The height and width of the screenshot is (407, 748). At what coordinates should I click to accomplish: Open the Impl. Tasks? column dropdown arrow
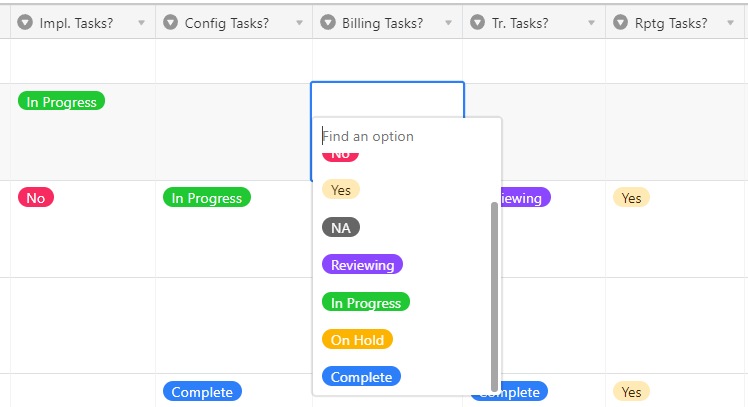[141, 23]
